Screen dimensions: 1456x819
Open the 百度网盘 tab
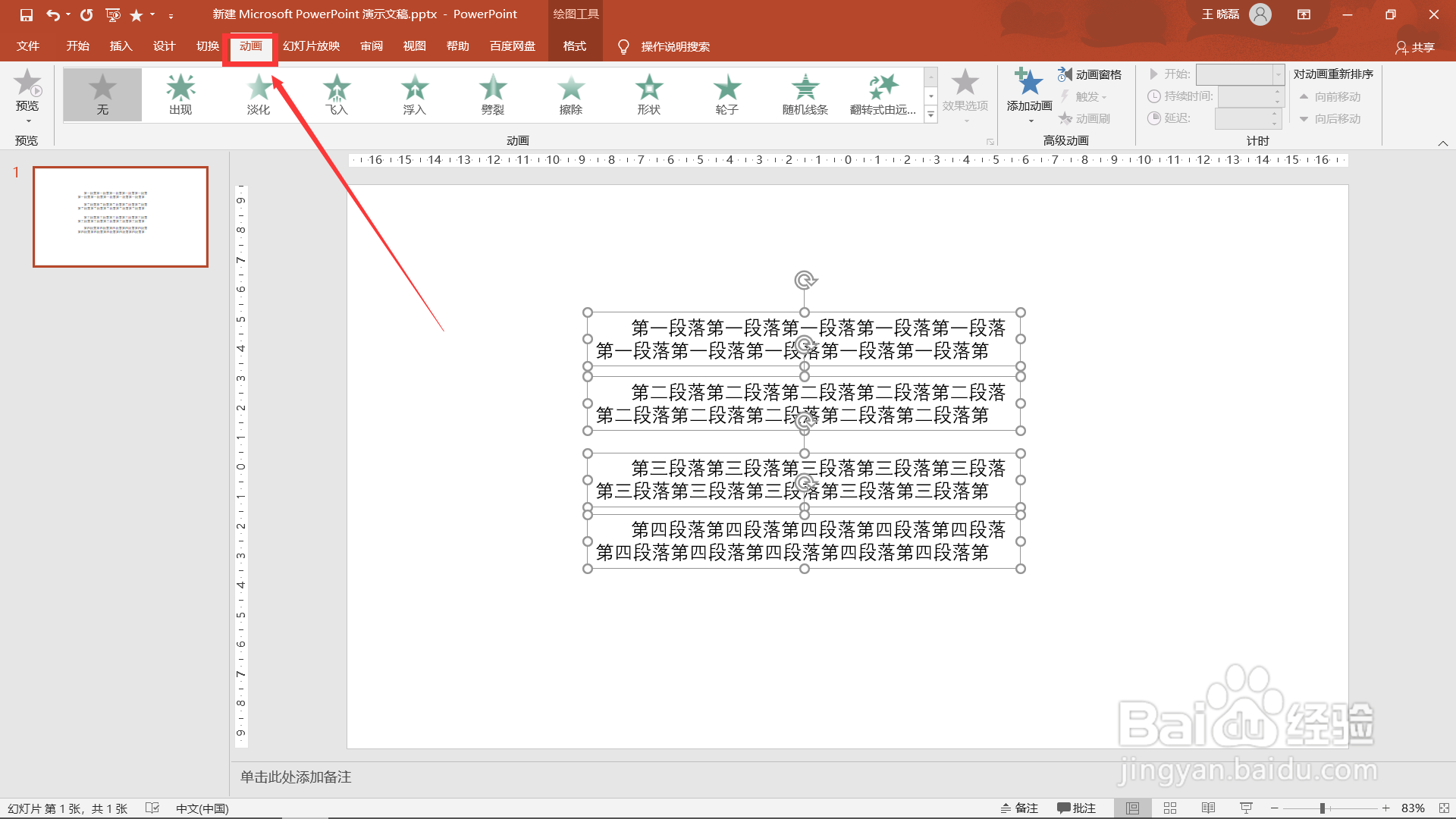[x=513, y=46]
